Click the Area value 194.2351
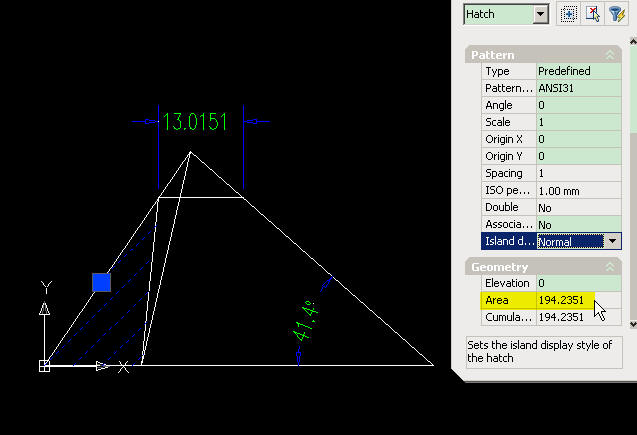637x435 pixels. click(x=561, y=300)
